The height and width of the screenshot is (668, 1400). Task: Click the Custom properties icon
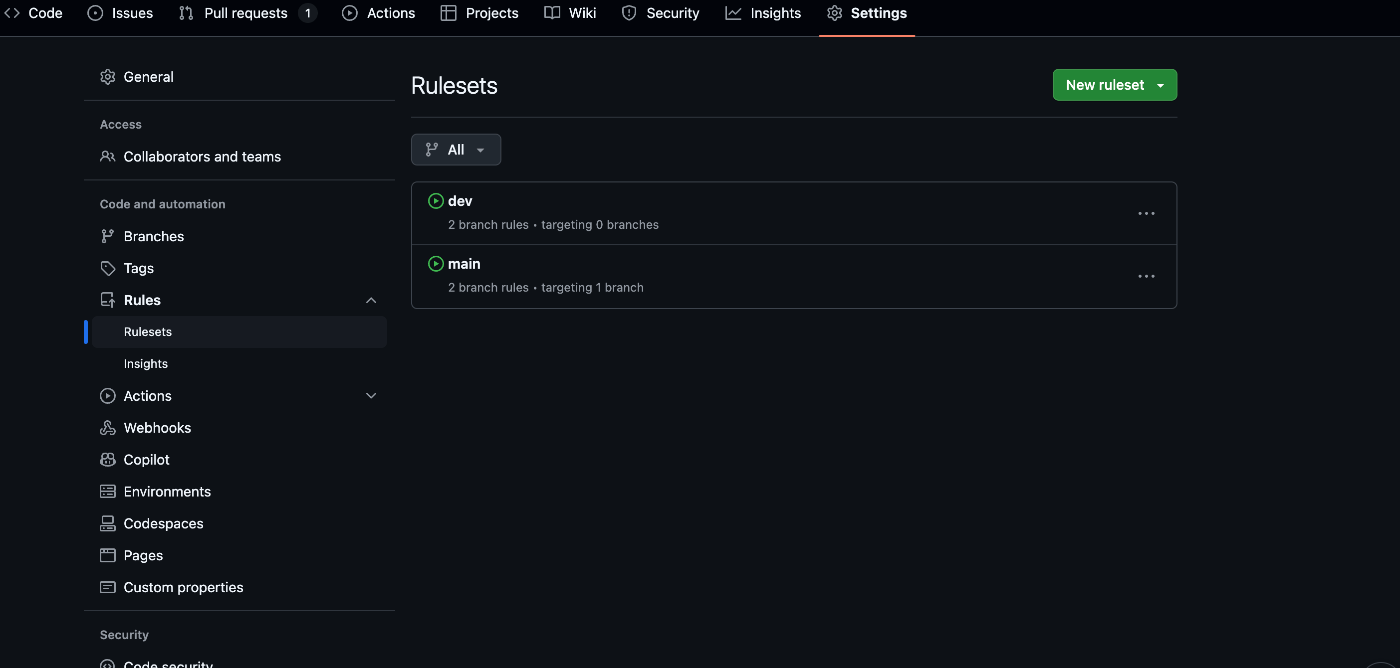click(x=108, y=588)
